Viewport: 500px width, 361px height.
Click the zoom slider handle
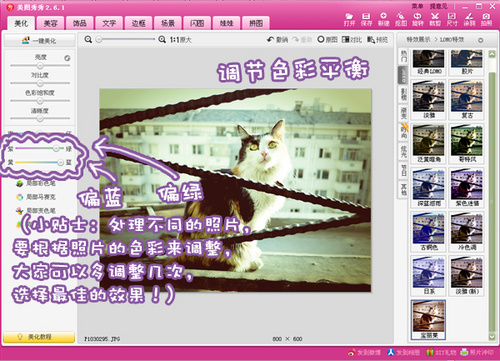point(99,40)
